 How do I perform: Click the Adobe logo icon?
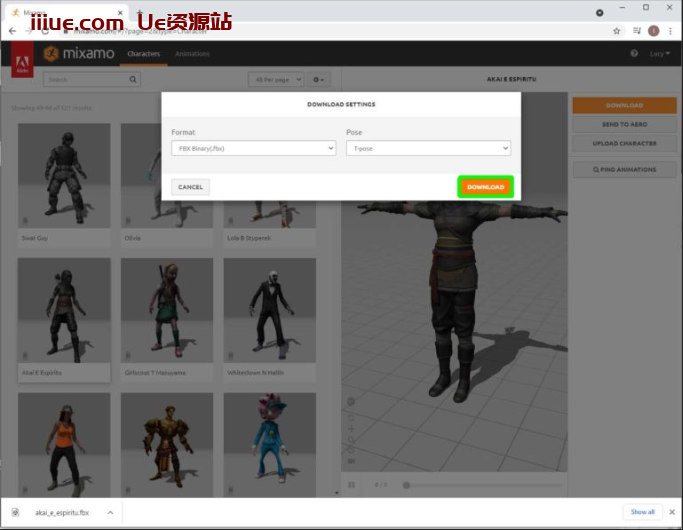[22, 64]
